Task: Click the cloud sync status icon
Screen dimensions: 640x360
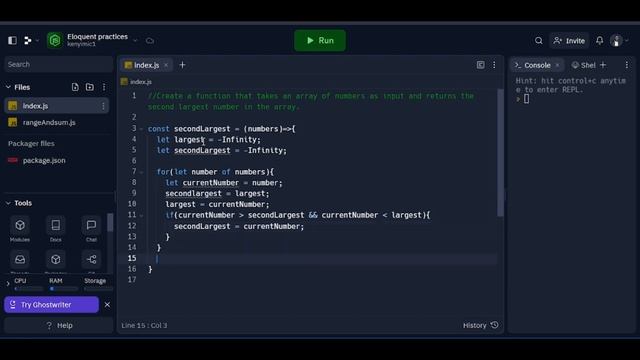Action: [x=150, y=41]
